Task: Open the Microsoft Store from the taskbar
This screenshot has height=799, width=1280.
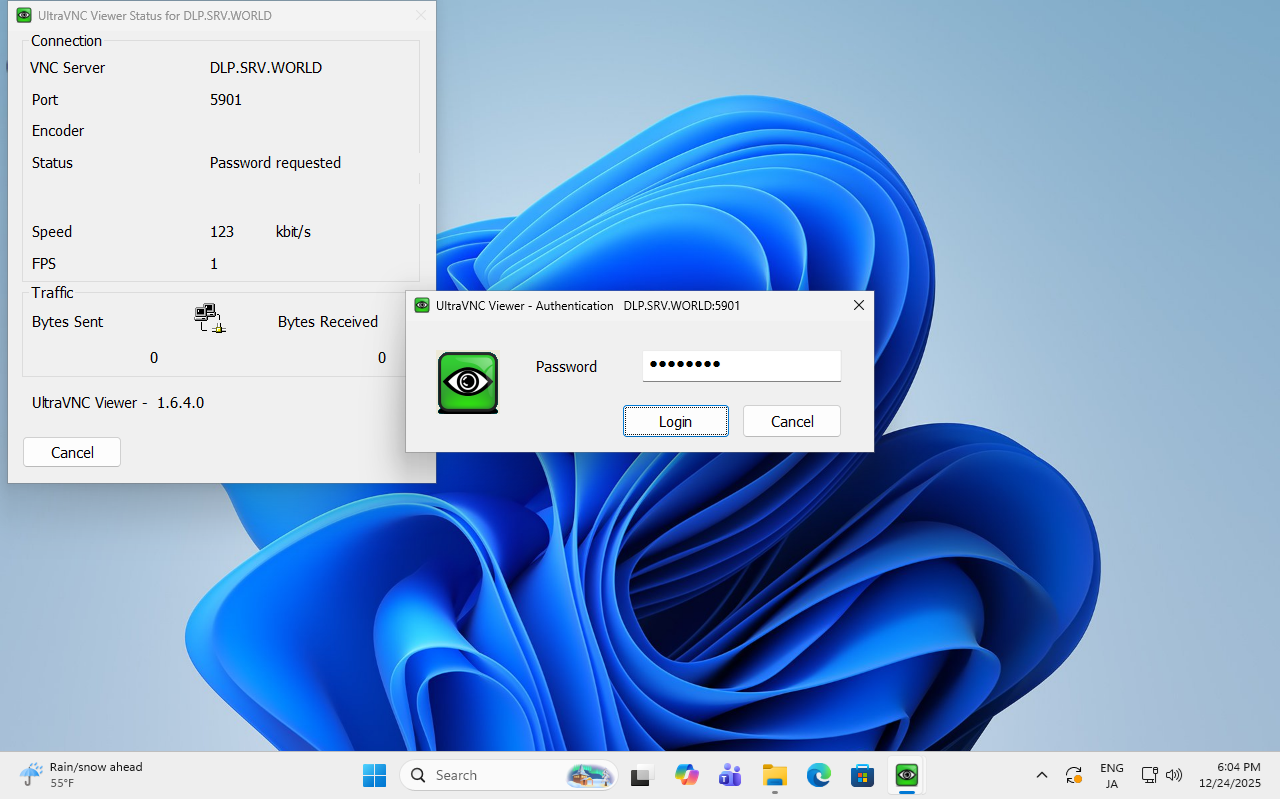Action: click(862, 775)
